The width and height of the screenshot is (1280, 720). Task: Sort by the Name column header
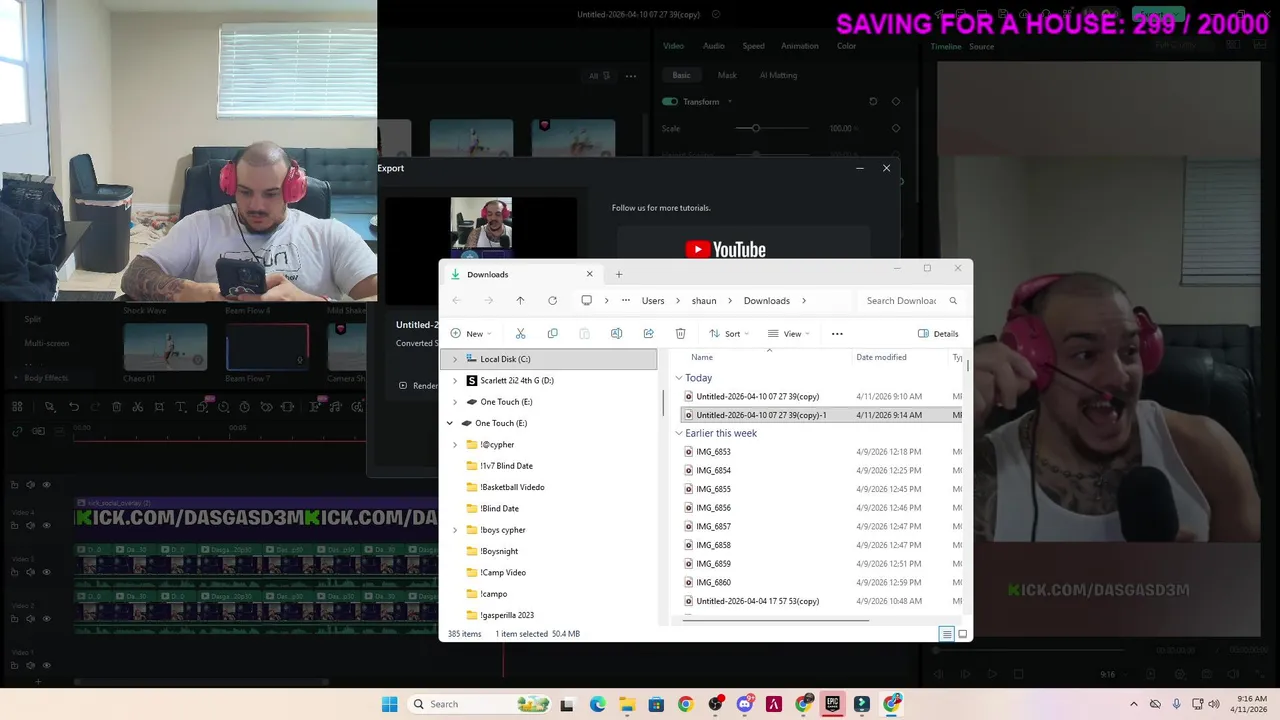click(702, 357)
